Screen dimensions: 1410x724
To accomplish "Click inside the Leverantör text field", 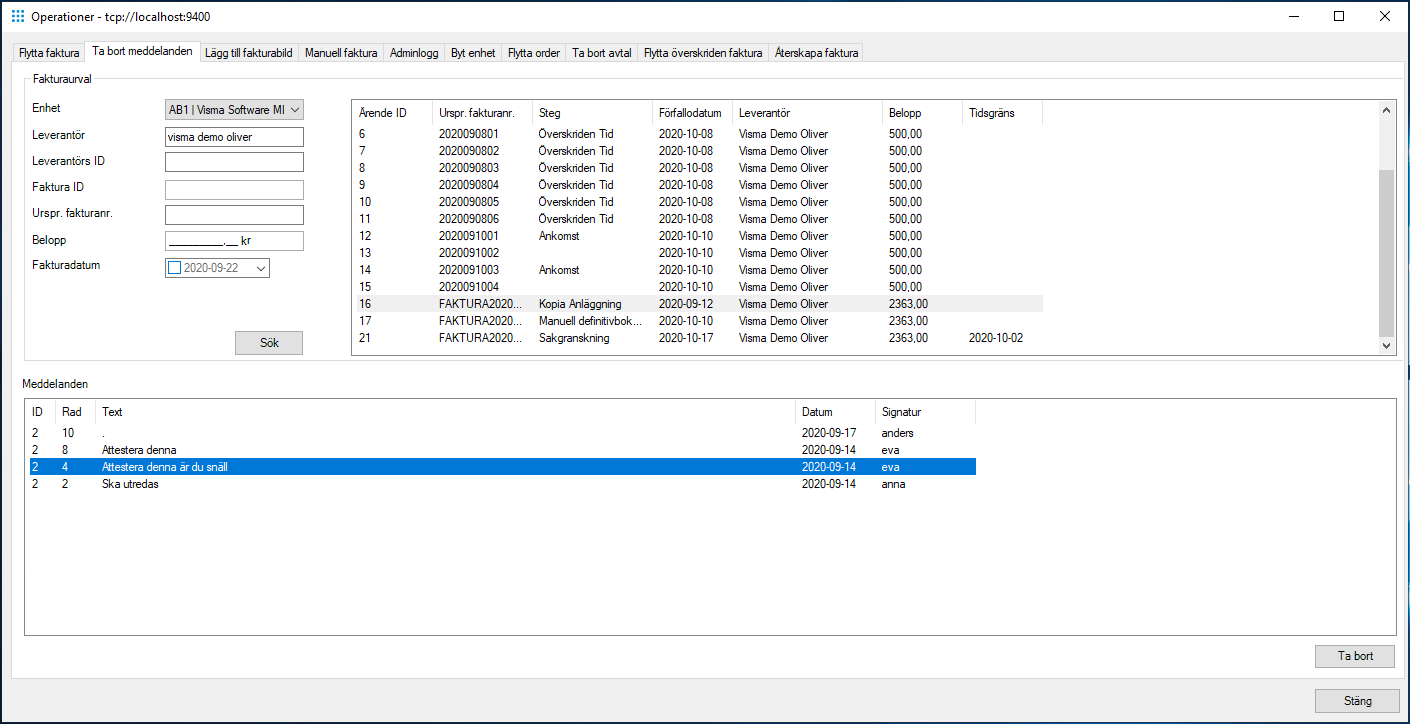I will [x=234, y=136].
